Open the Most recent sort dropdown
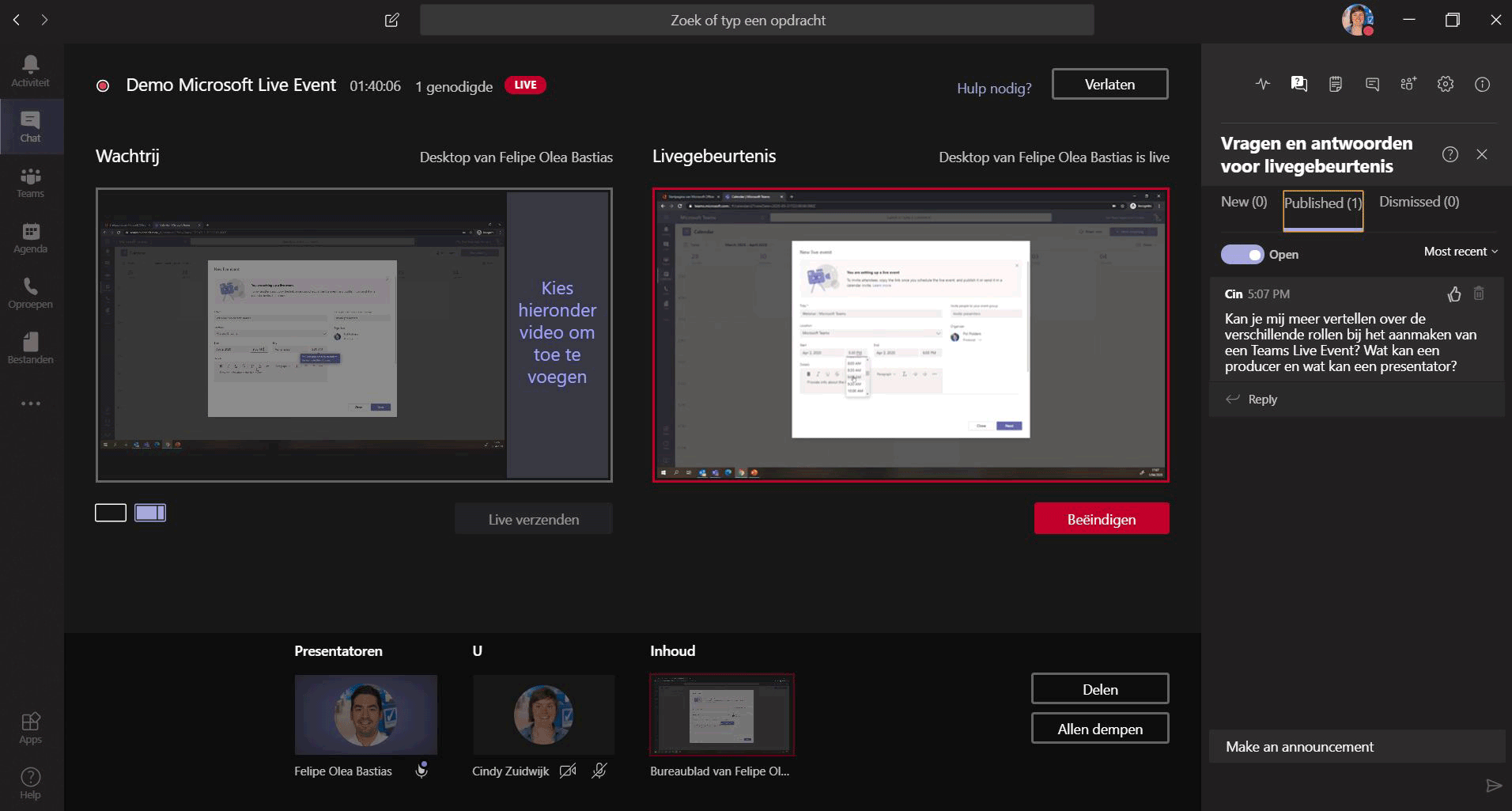This screenshot has height=811, width=1512. coord(1461,252)
